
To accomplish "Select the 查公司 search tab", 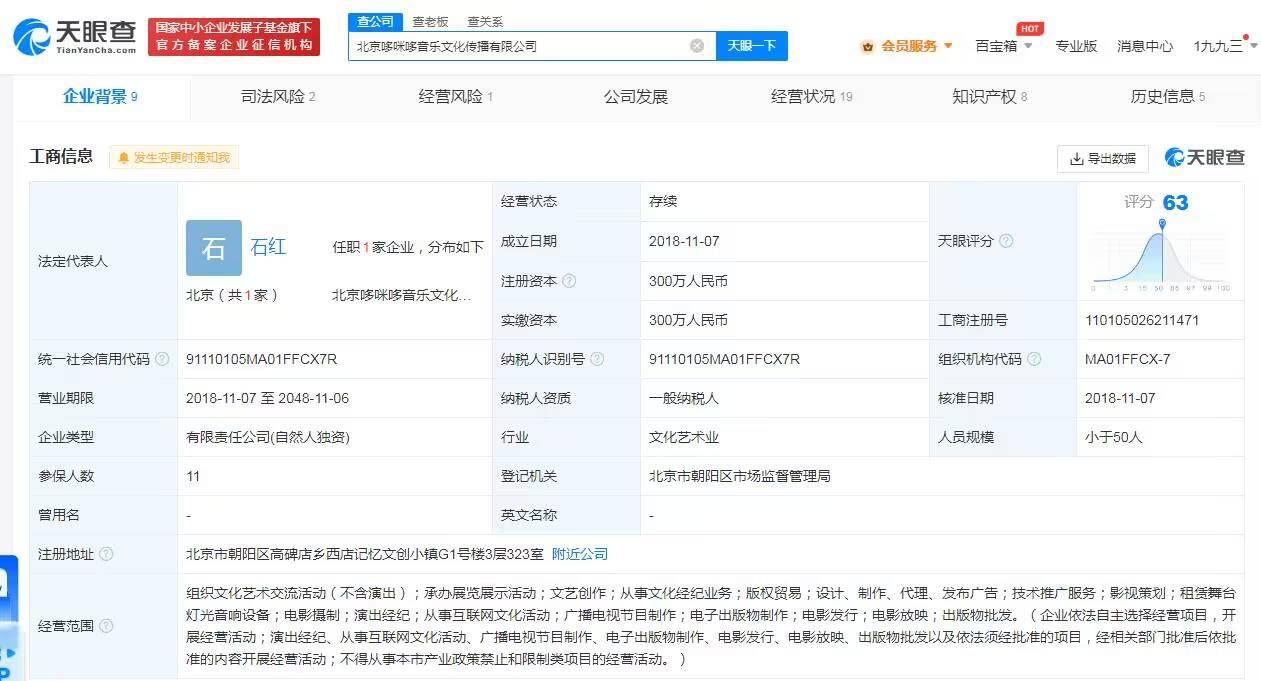I will pyautogui.click(x=376, y=22).
